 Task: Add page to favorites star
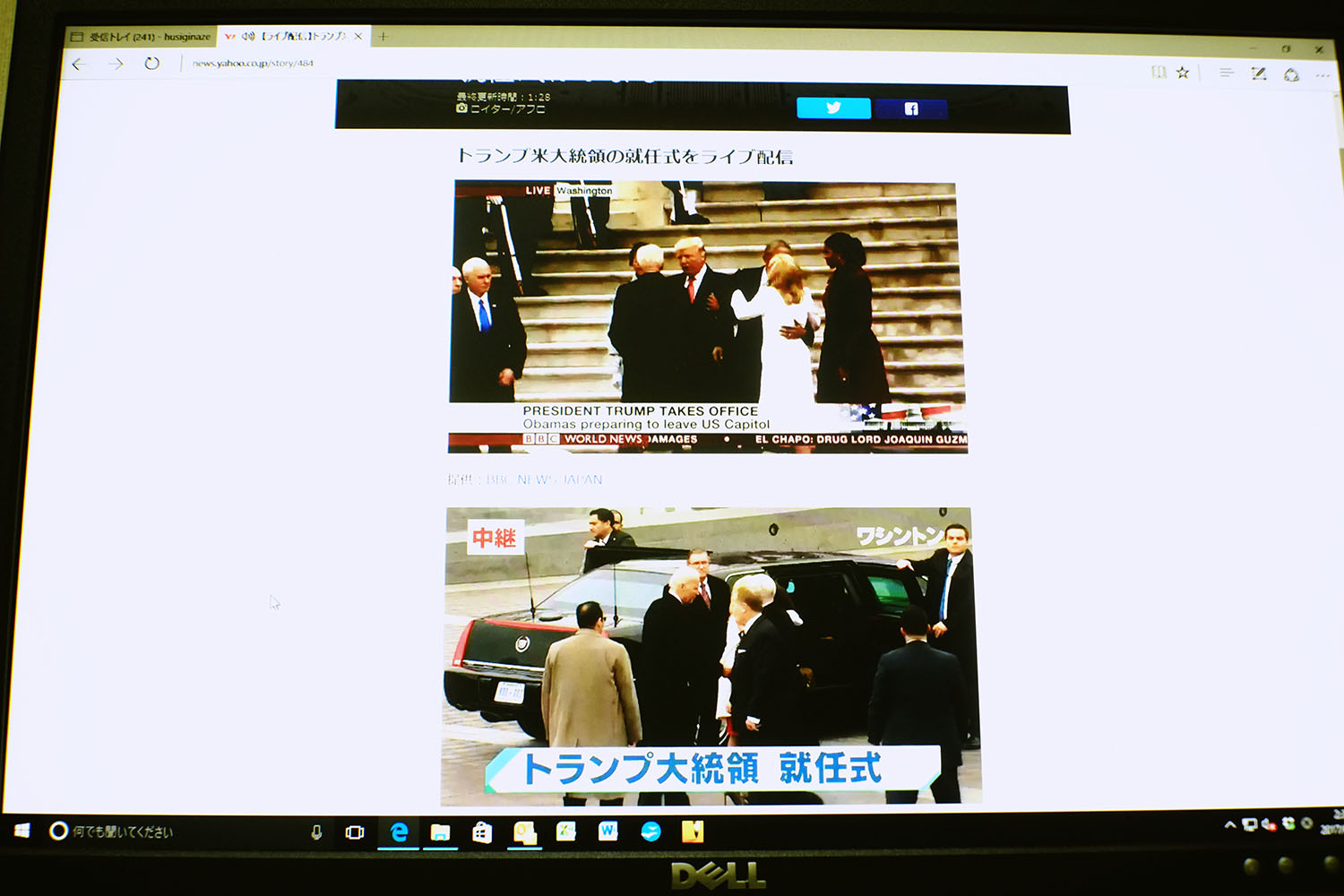[1183, 73]
